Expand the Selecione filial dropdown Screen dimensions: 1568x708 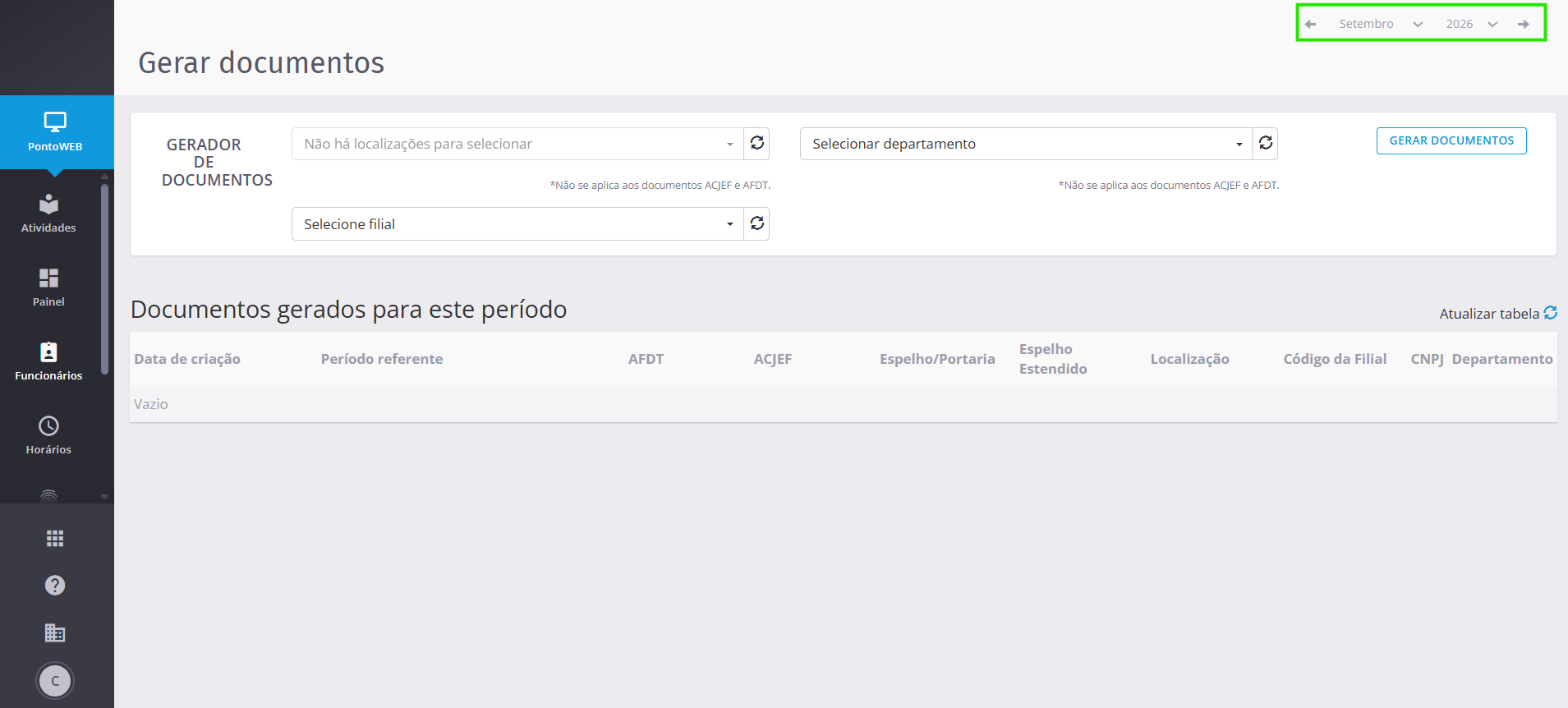click(x=517, y=223)
